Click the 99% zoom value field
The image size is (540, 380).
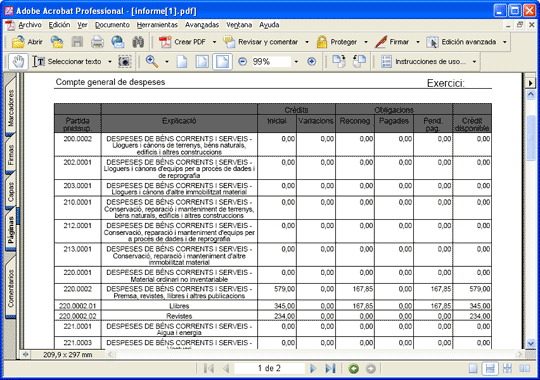coord(271,62)
